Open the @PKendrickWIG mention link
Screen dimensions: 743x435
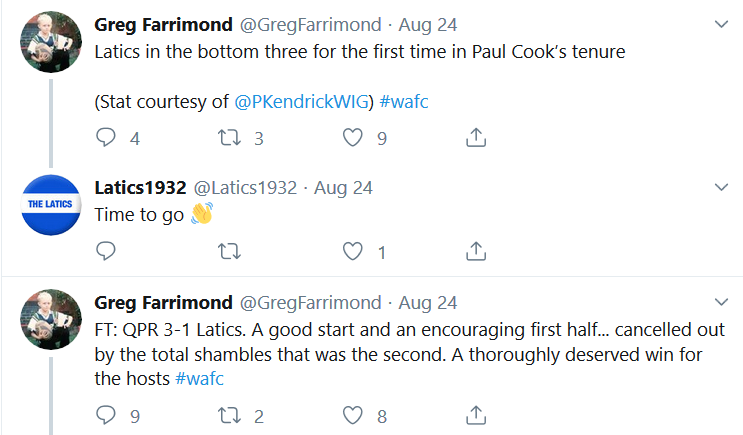304,101
